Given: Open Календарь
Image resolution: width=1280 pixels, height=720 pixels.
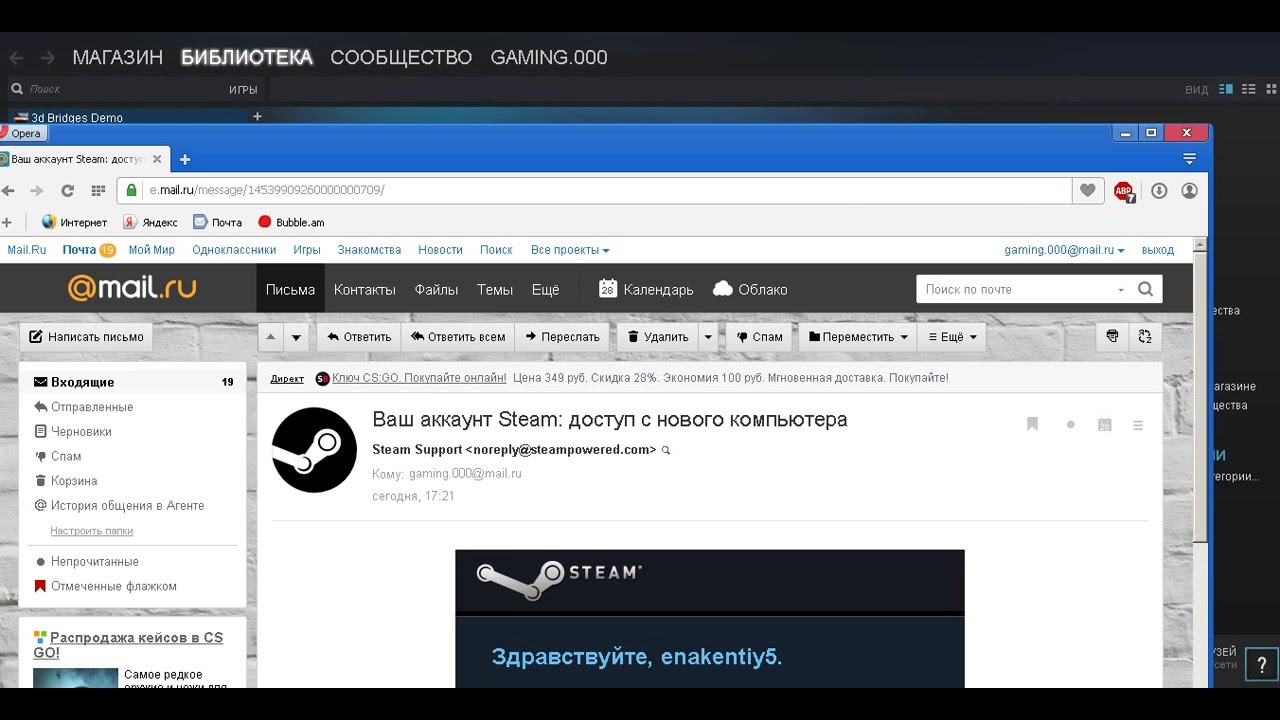Looking at the screenshot, I should (x=646, y=289).
